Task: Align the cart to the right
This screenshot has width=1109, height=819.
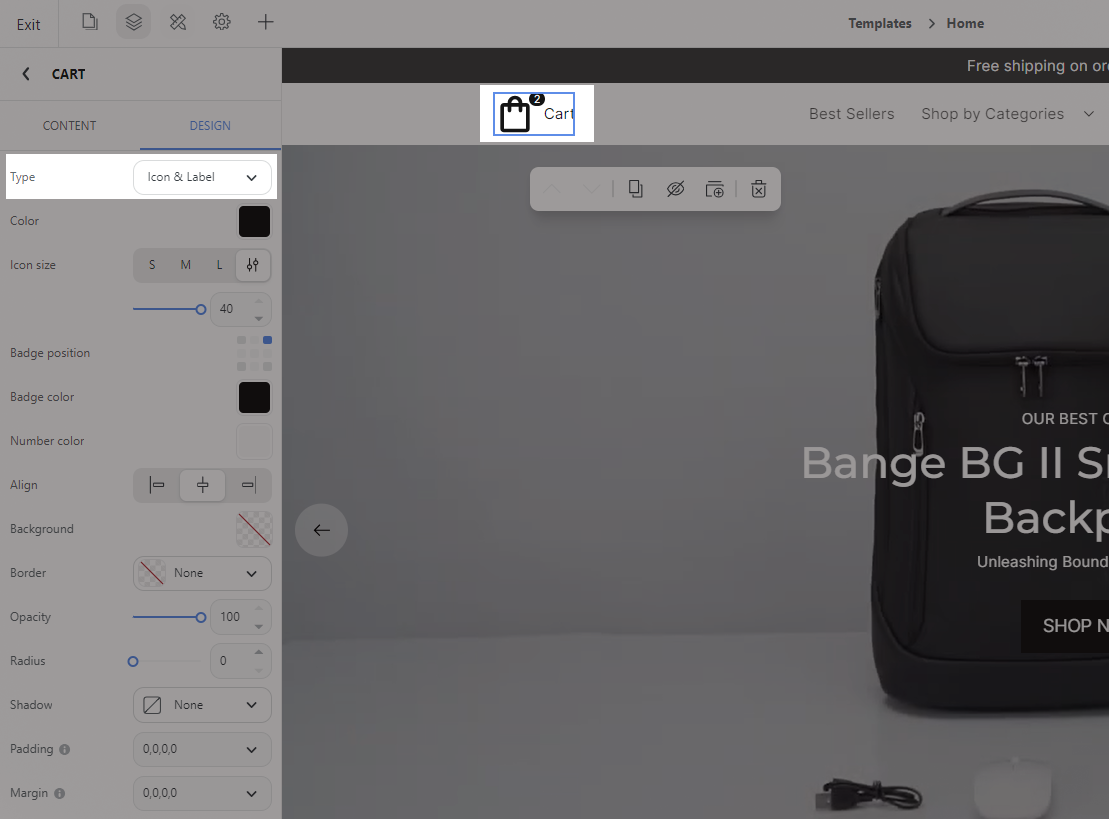Action: 248,485
